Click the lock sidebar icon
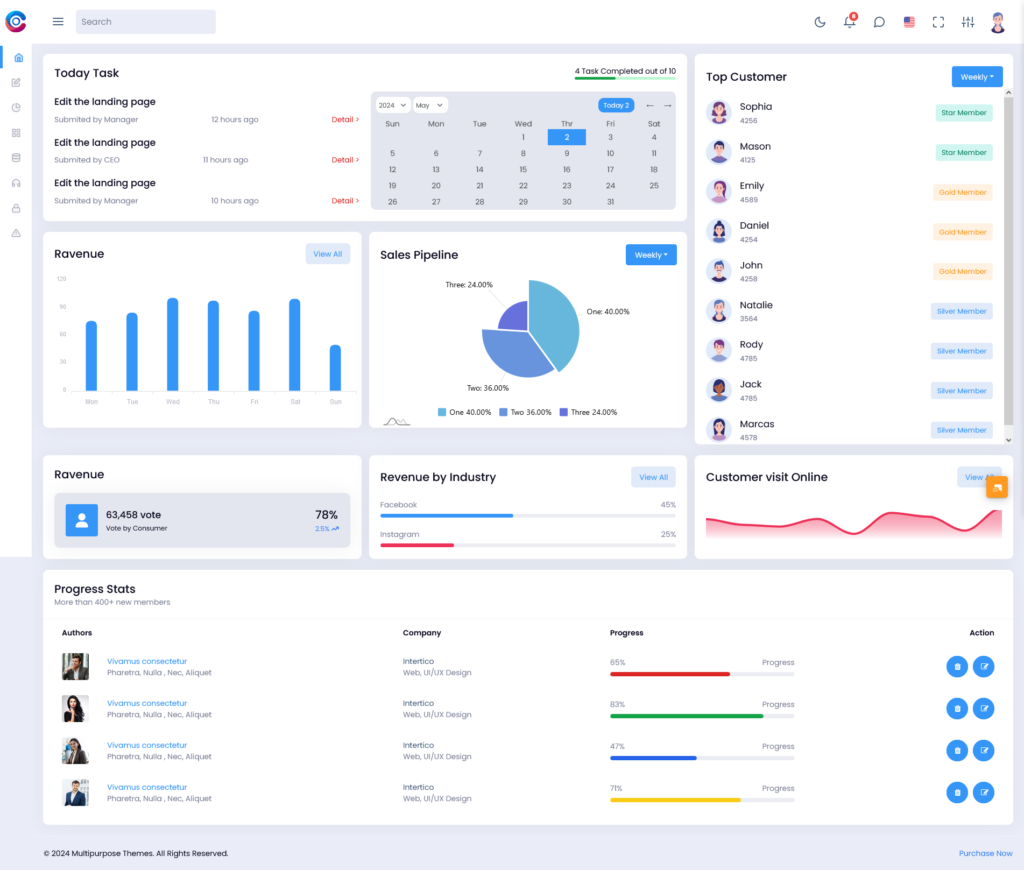 (18, 207)
